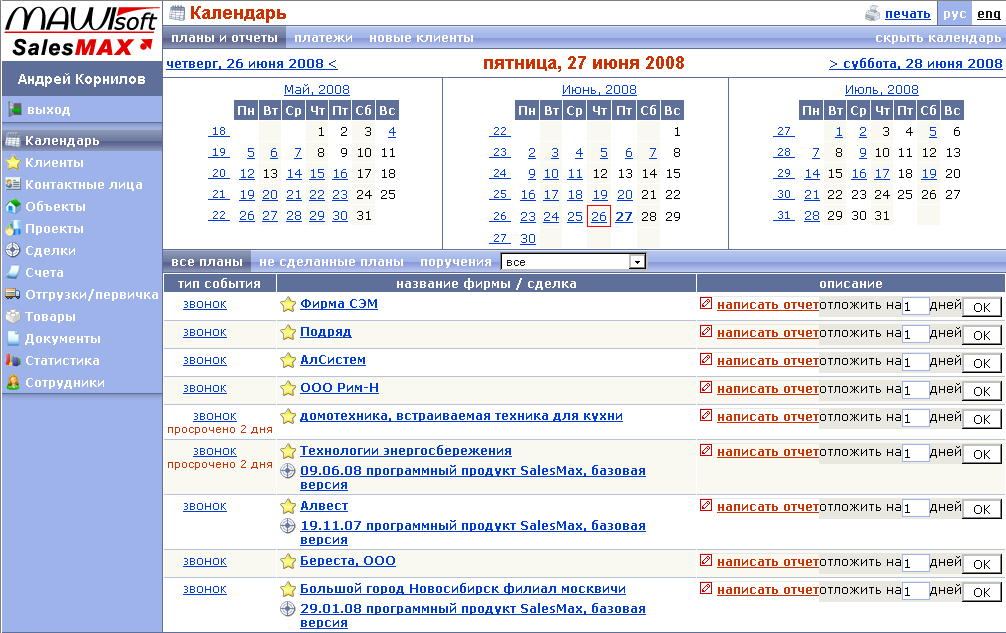Click the truck icon beside Отгрузки/первичка
This screenshot has width=1006, height=633.
(x=13, y=294)
